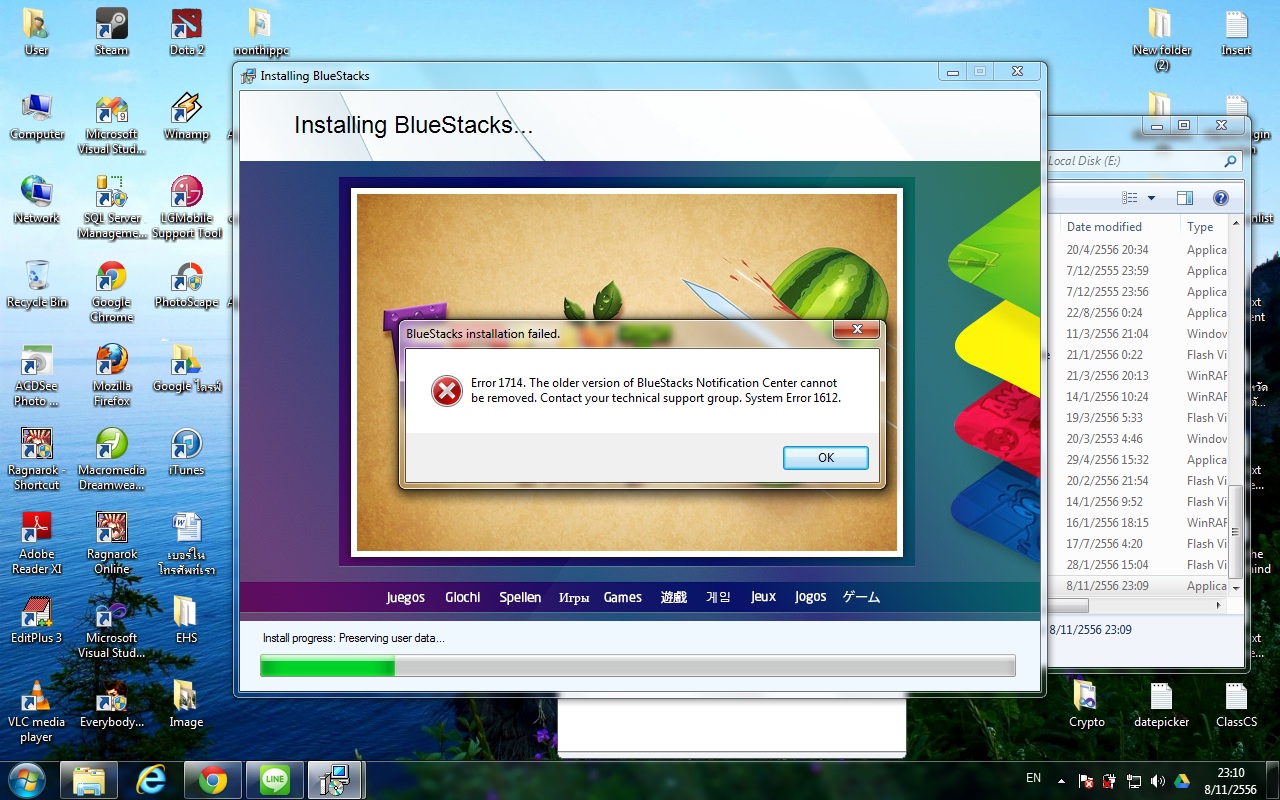The image size is (1280, 800).
Task: Open the Action Center flag icon
Action: point(1087,781)
